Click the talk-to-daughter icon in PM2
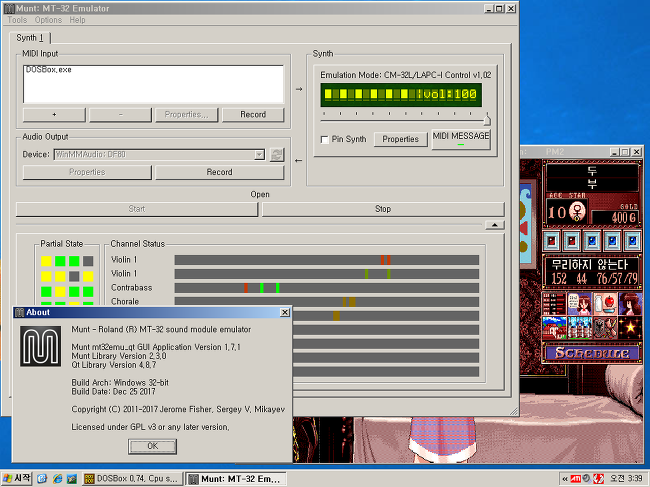The width and height of the screenshot is (650, 487). [x=579, y=304]
